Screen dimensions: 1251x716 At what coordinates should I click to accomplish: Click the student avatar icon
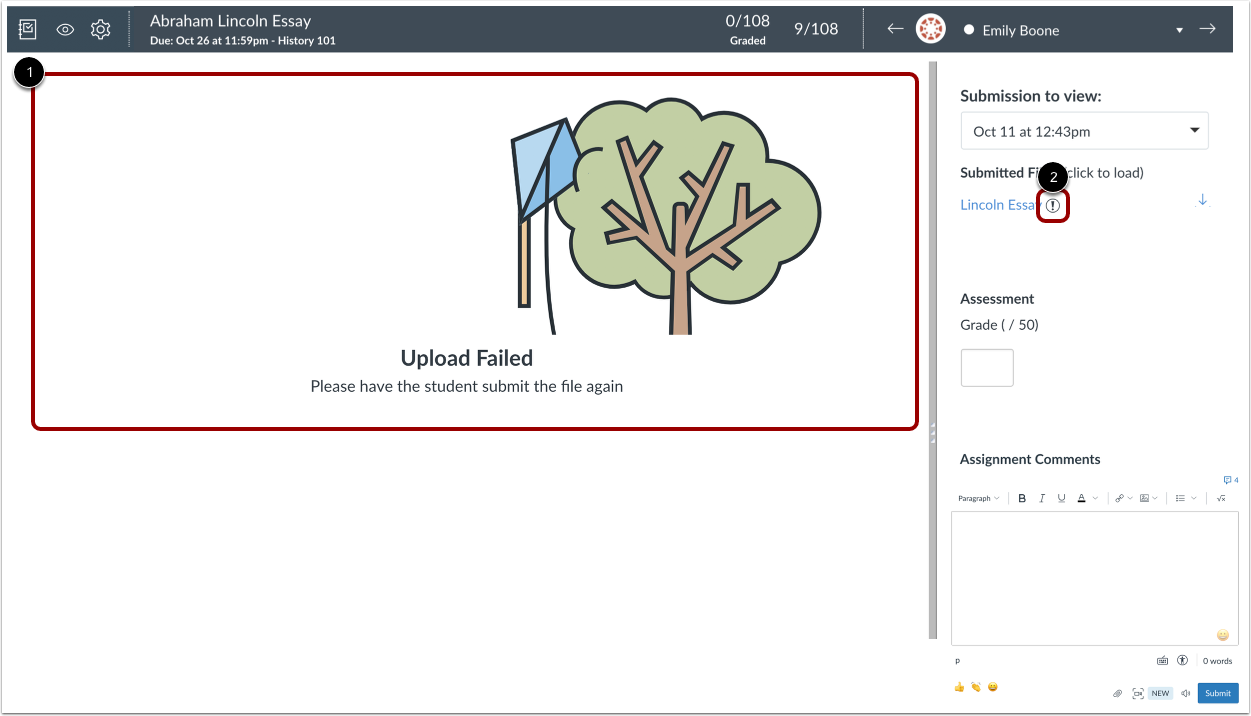point(931,29)
